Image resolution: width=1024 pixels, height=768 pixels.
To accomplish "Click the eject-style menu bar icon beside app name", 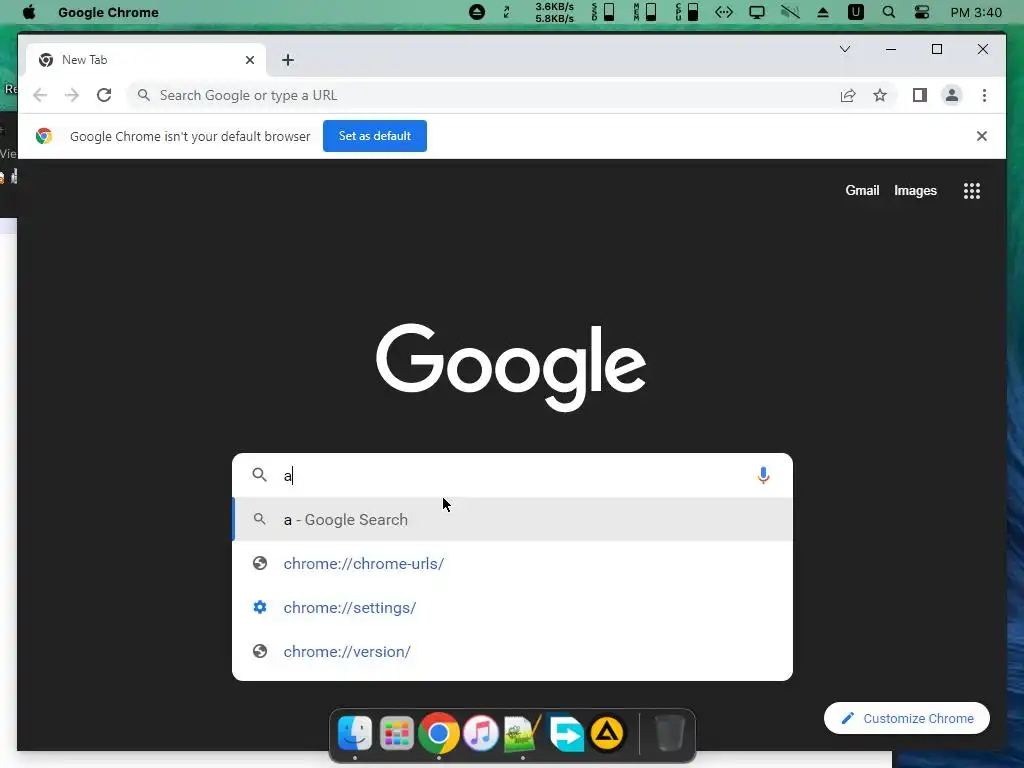I will pyautogui.click(x=477, y=12).
